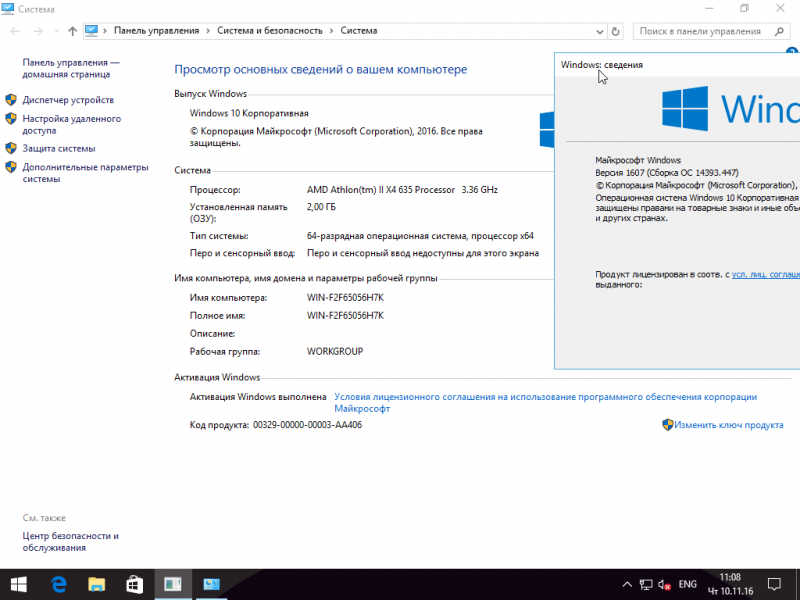
Task: Open усл. лиц. соглашения link in the dialog
Action: [766, 274]
